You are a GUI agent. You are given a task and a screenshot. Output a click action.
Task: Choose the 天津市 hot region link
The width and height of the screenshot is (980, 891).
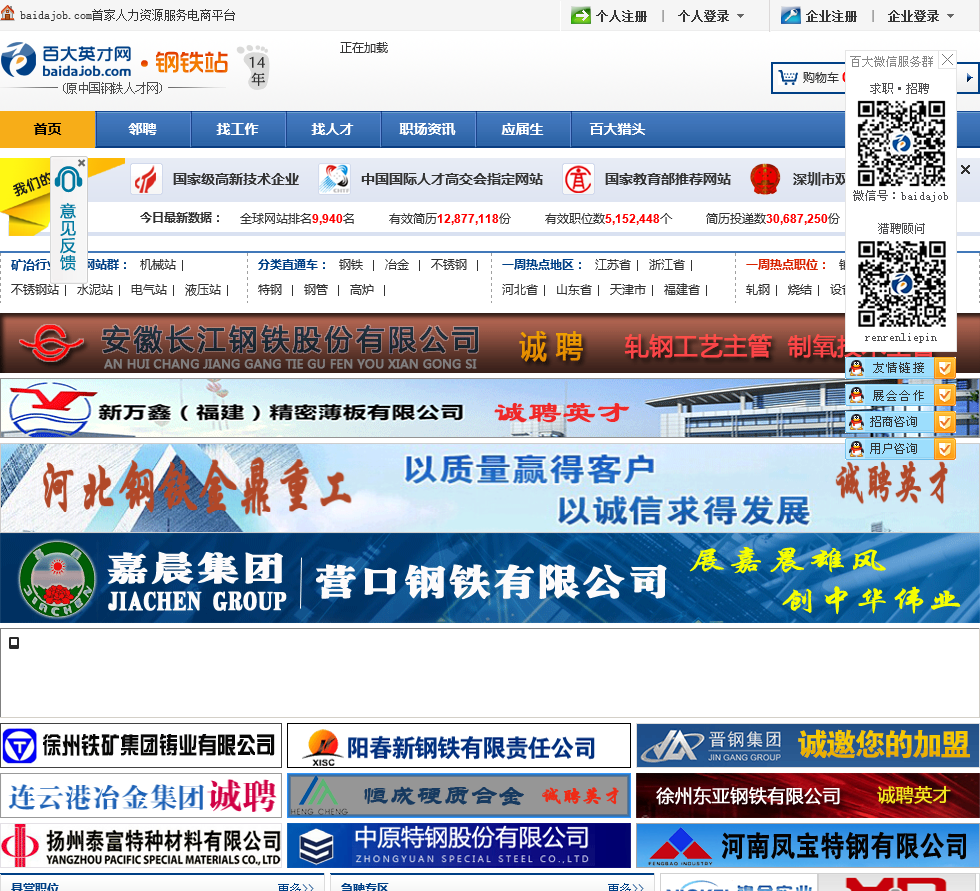tap(628, 290)
